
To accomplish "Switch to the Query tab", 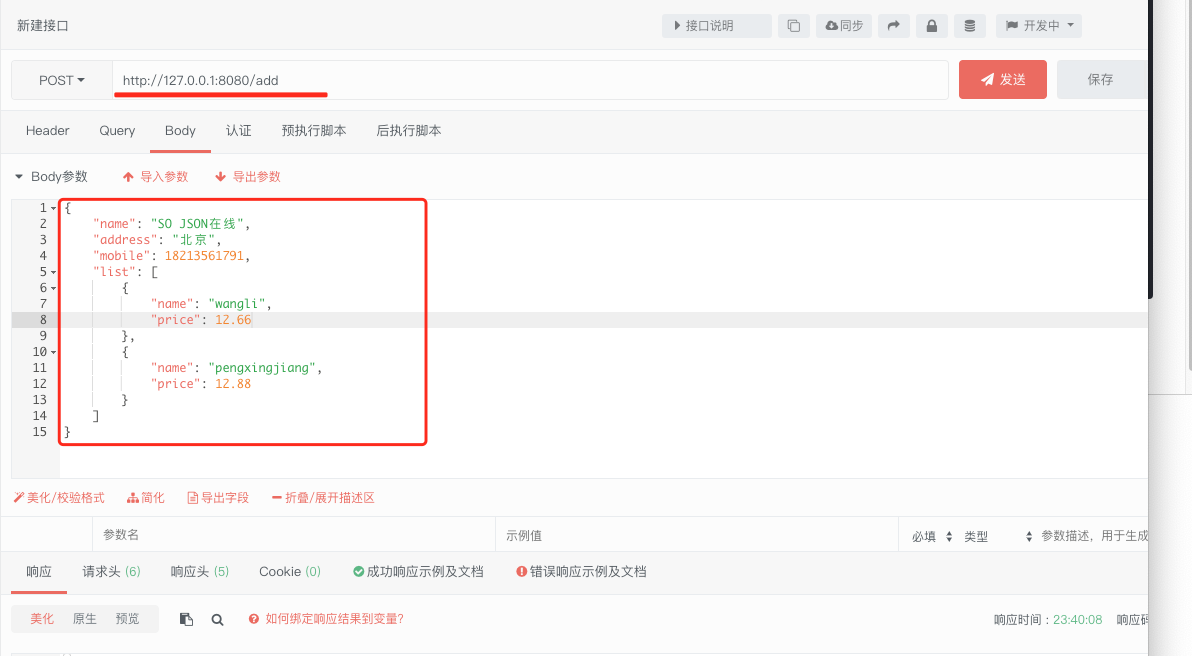I will (x=117, y=130).
